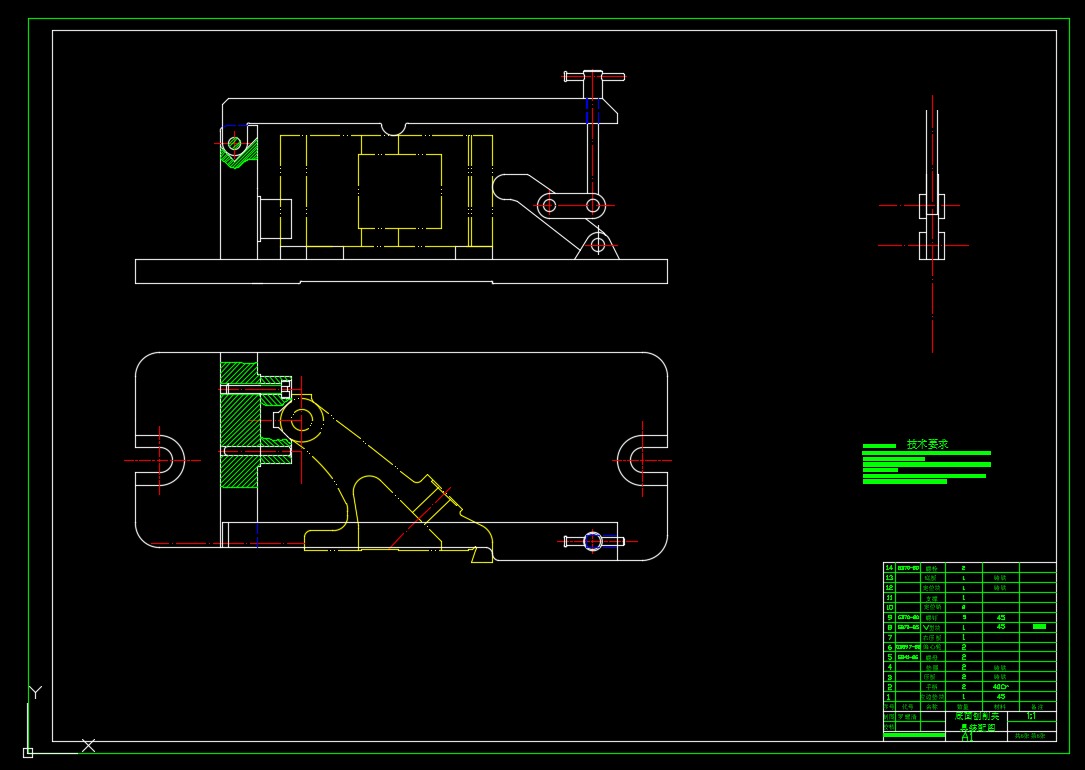Select the solid green block in row 8 remarks
1085x770 pixels.
tap(1039, 627)
